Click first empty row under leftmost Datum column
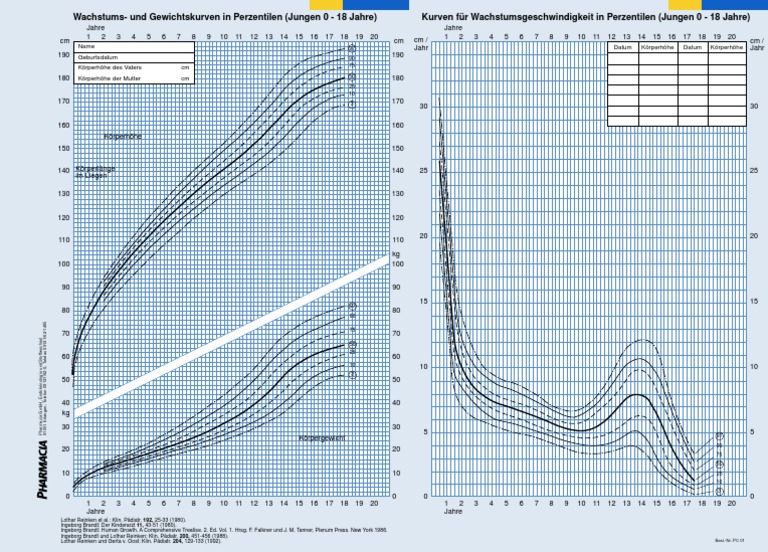The height and width of the screenshot is (552, 768). coord(623,57)
